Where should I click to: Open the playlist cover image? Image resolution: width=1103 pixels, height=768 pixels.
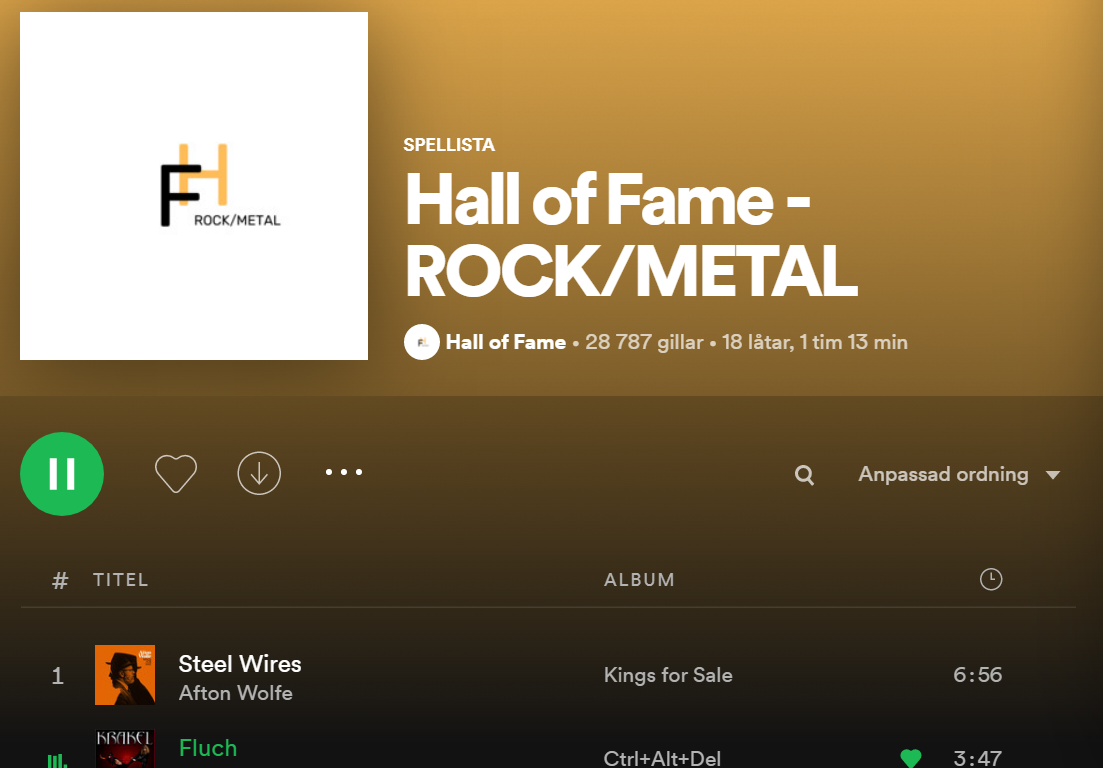coord(194,186)
